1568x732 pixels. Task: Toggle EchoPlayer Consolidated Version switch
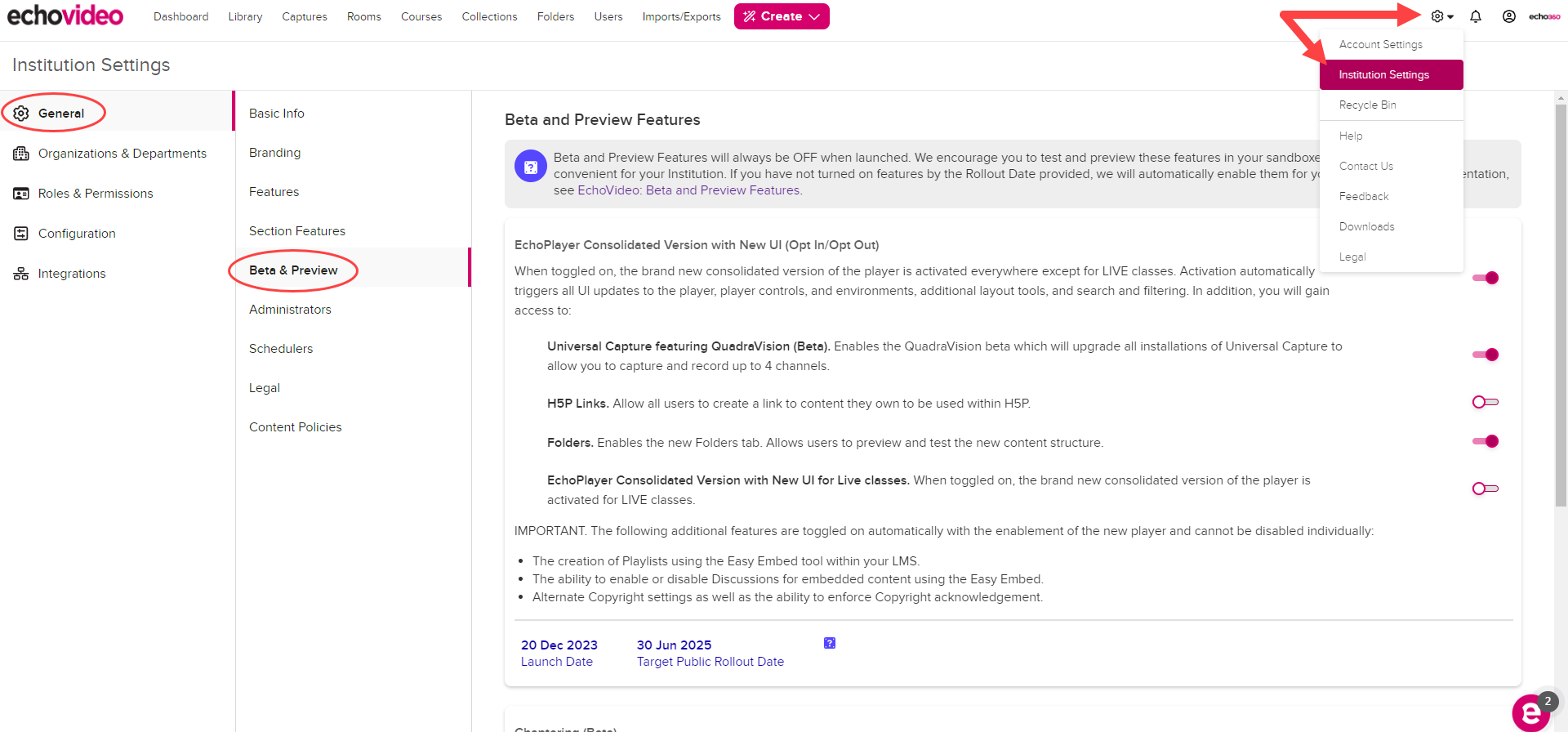click(x=1486, y=278)
